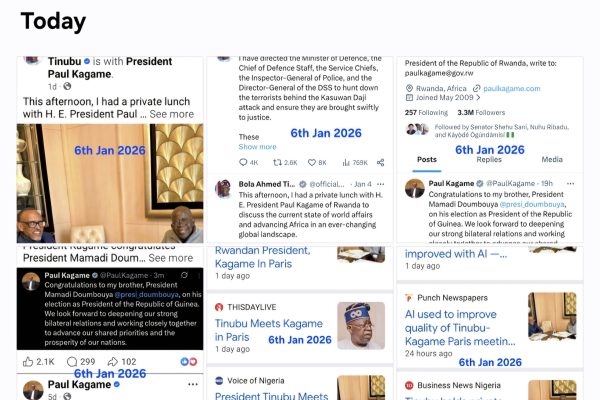Click the share arrow showing 102
This screenshot has height=400, width=600.
(112, 362)
